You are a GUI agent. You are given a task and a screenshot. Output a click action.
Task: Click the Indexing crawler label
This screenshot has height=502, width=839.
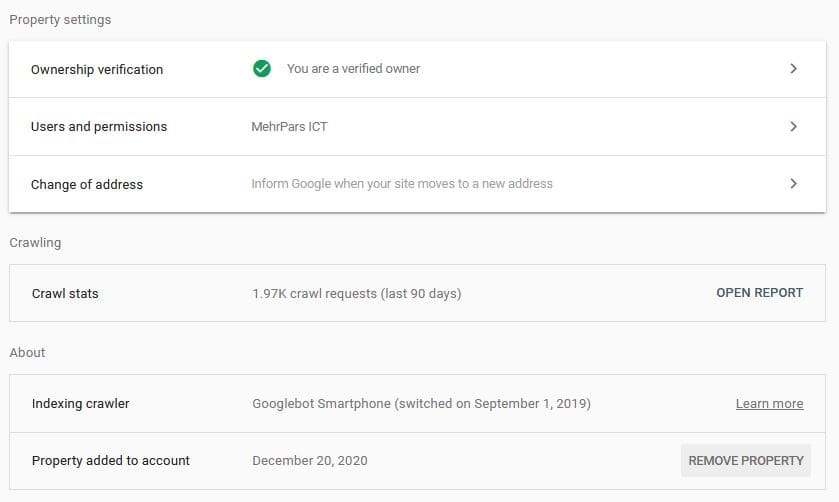[81, 404]
